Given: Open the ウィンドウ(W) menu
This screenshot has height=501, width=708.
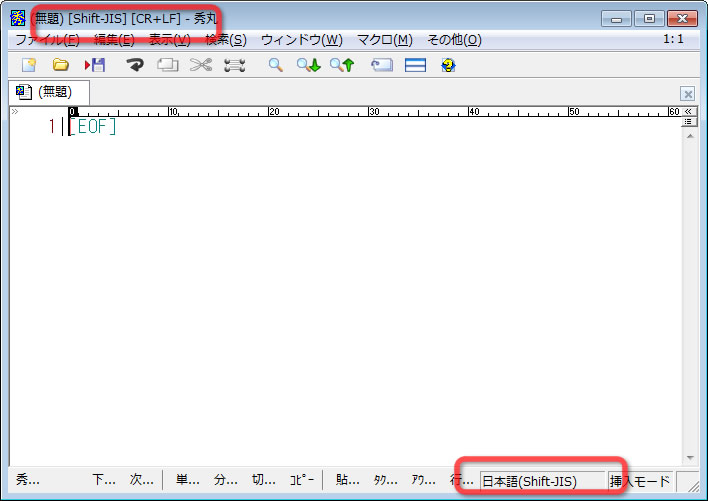Looking at the screenshot, I should [x=302, y=40].
